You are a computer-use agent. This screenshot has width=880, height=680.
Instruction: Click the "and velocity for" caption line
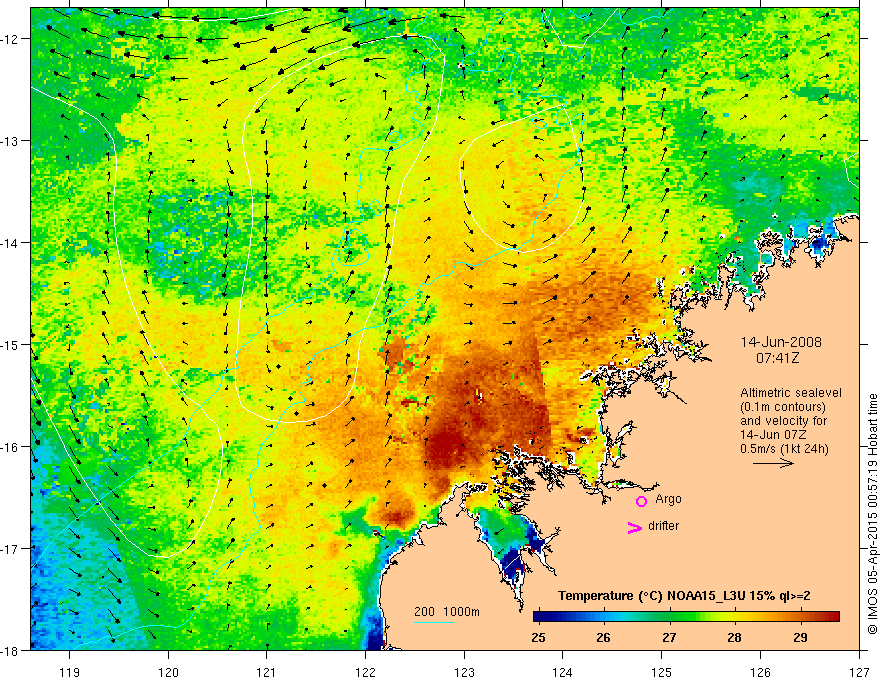point(783,421)
